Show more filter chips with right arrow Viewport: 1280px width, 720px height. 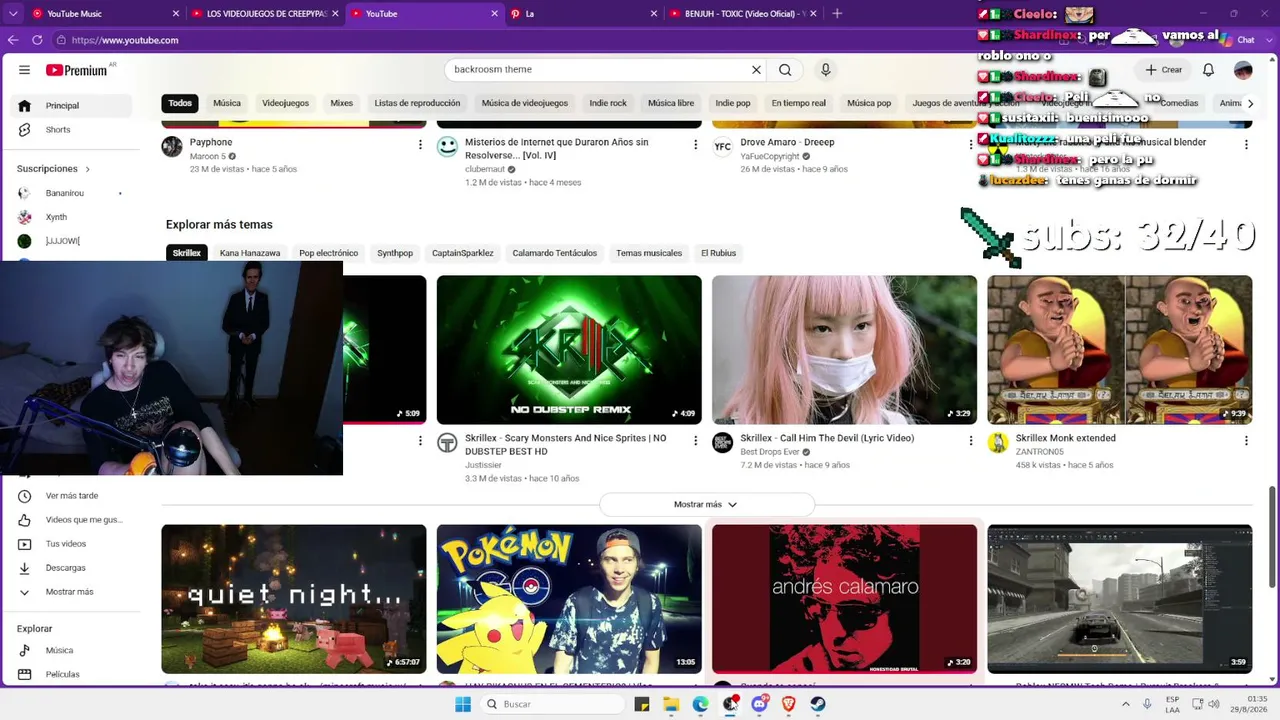coord(1250,103)
